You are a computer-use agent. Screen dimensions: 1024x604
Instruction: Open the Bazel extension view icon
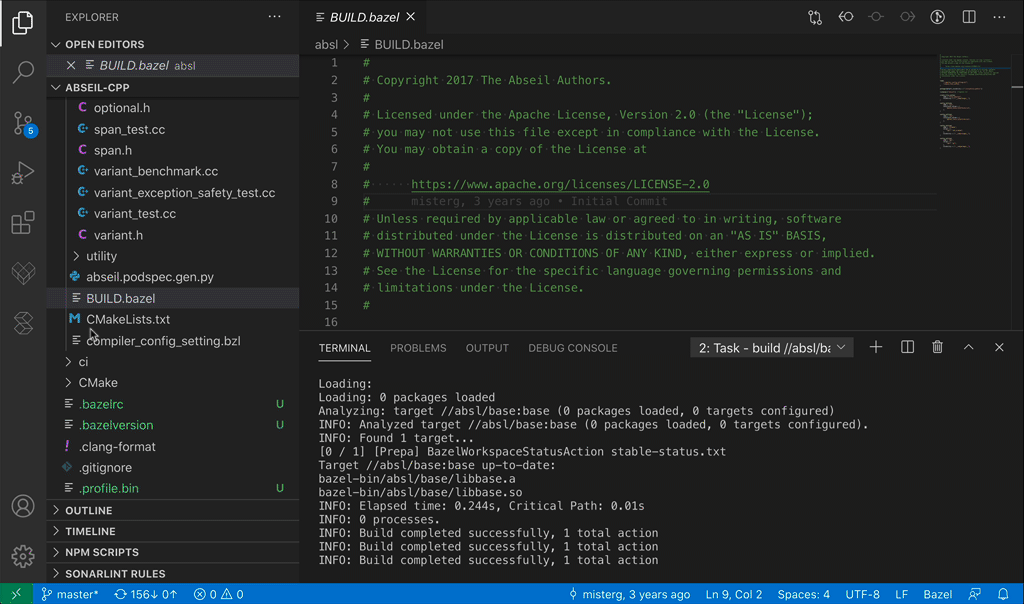23,273
